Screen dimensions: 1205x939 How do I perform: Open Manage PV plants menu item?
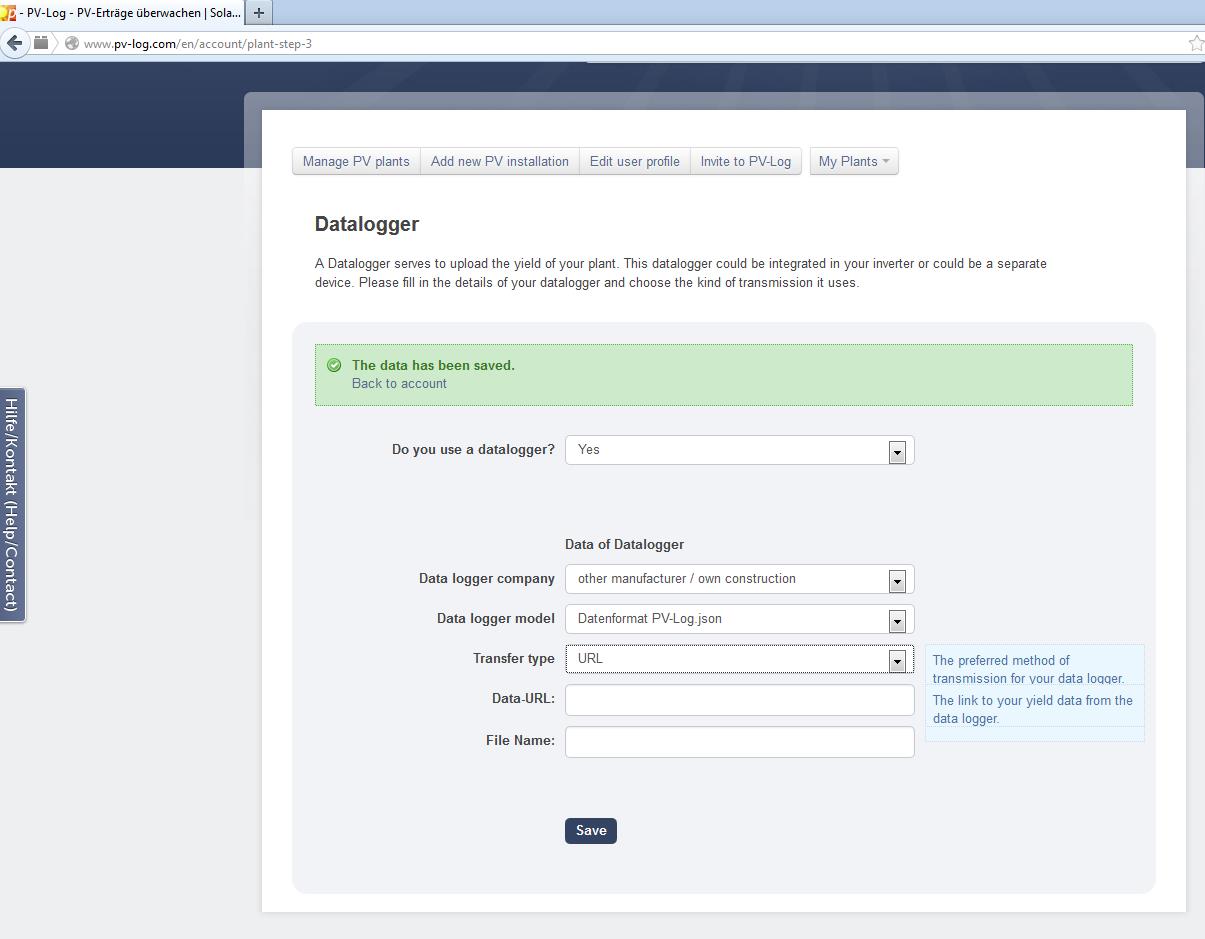[x=356, y=161]
